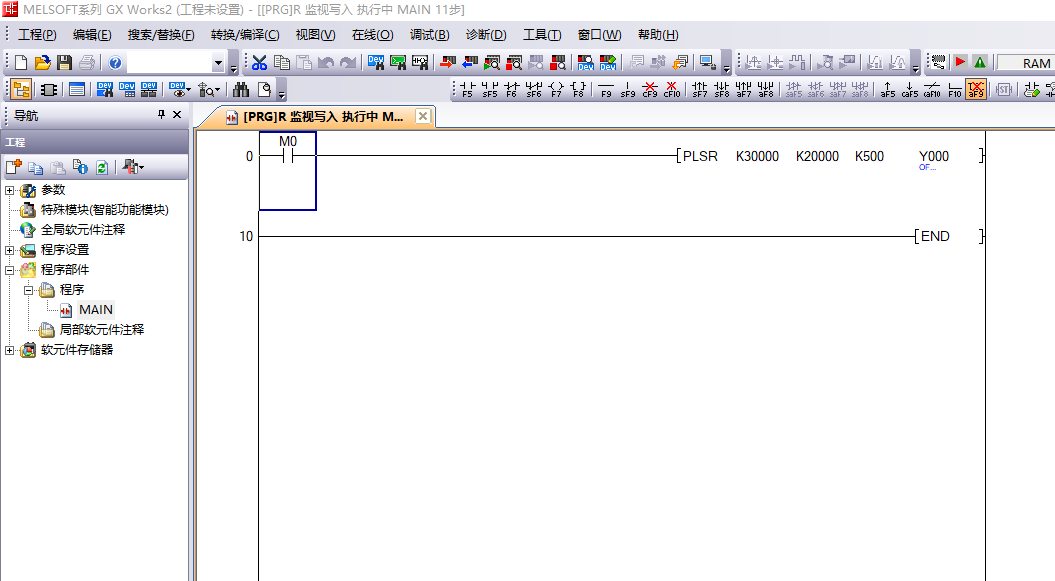Click the delete vertical line cF10 tool
Image resolution: width=1055 pixels, height=581 pixels.
pos(672,89)
